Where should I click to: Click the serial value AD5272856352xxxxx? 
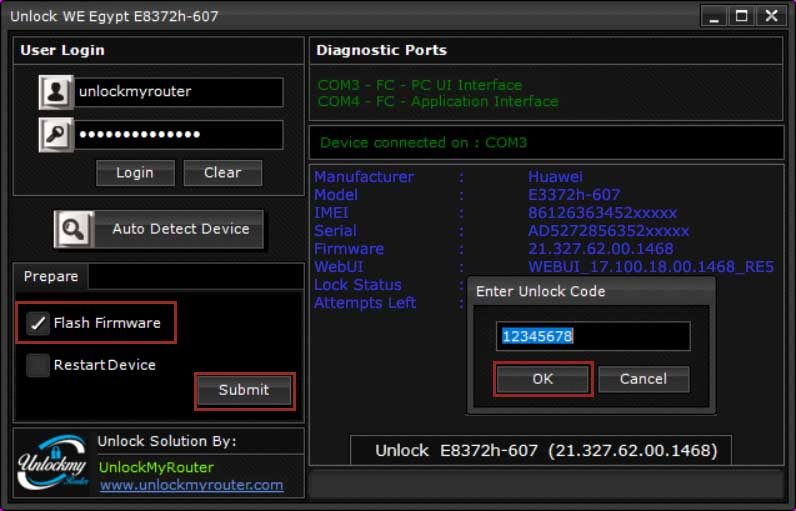(x=609, y=231)
